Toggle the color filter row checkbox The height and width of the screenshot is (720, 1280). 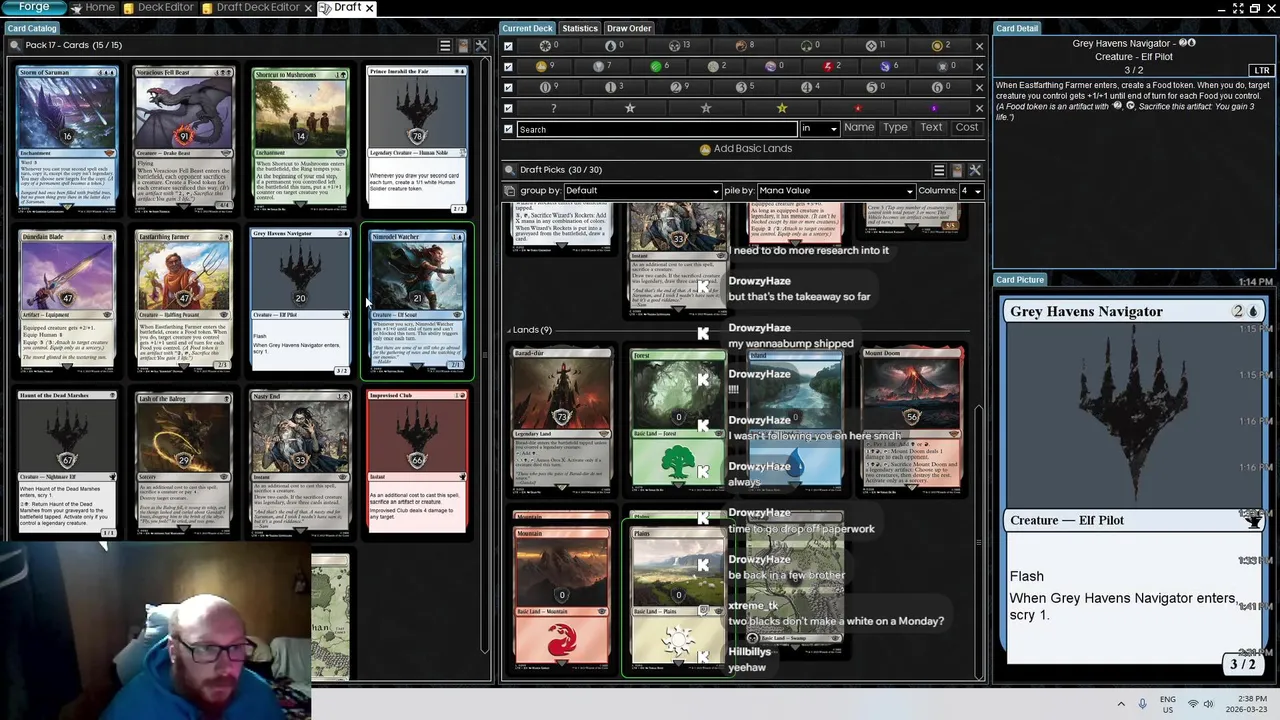click(x=508, y=67)
